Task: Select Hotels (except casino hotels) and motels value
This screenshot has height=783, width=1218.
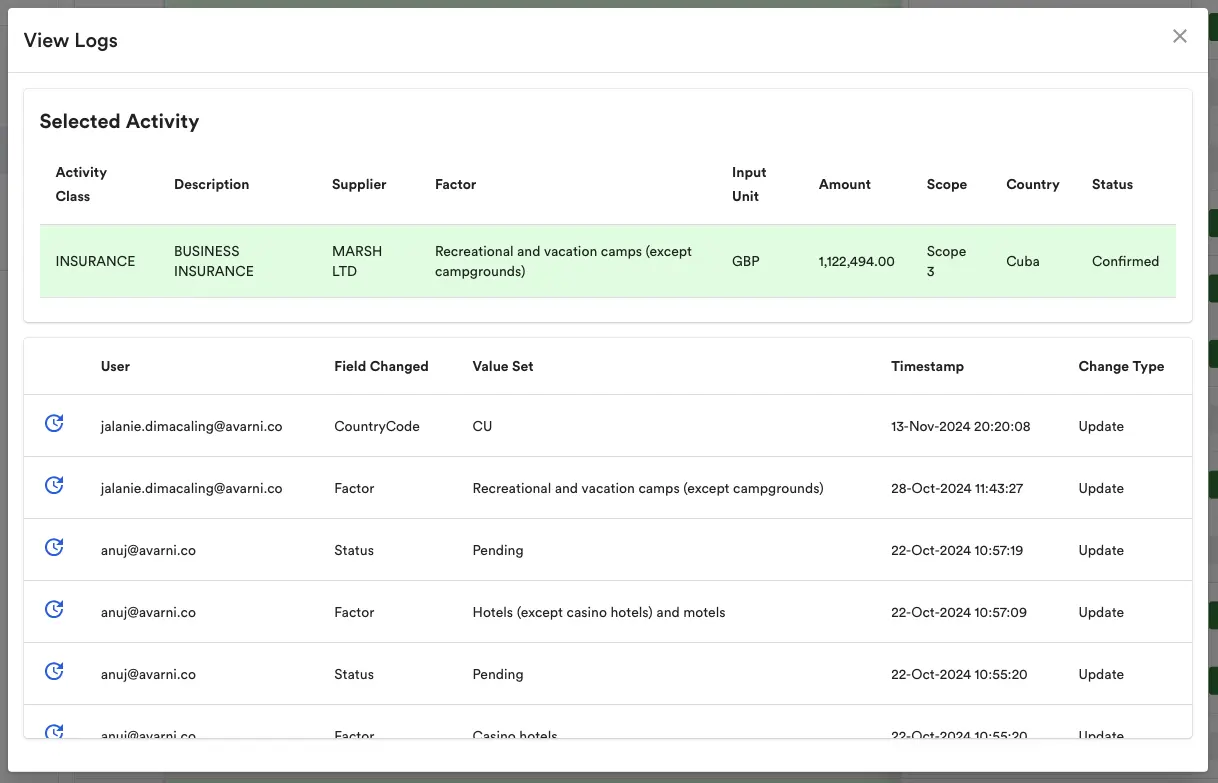Action: [x=599, y=612]
